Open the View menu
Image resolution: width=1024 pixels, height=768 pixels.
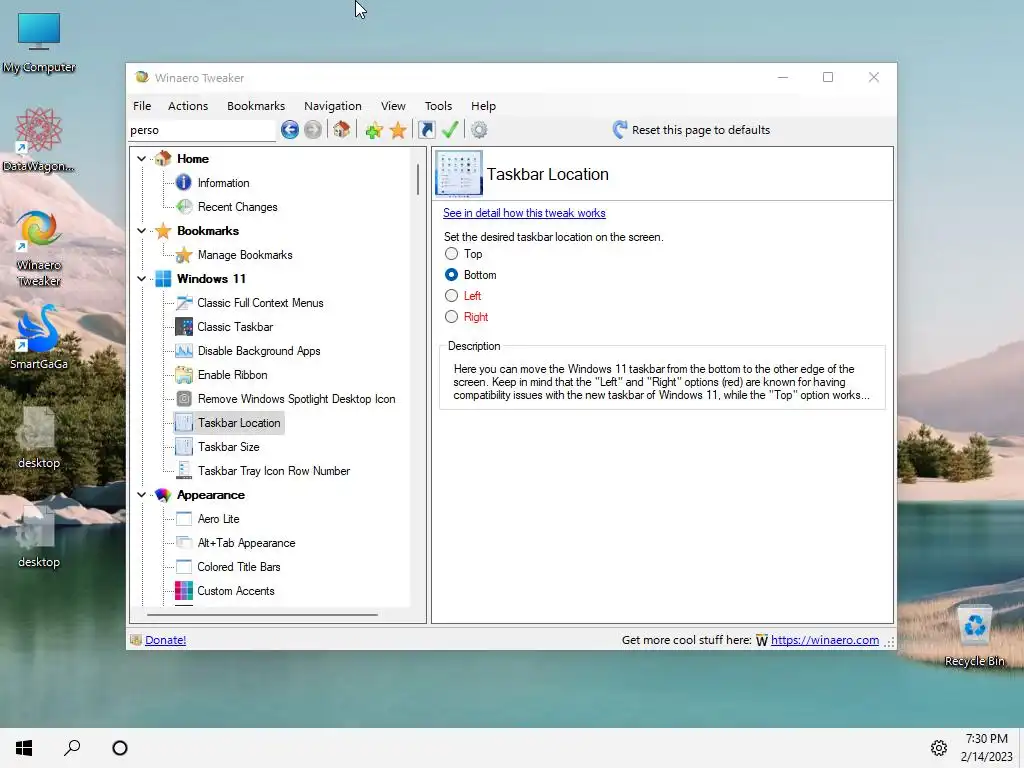click(393, 106)
